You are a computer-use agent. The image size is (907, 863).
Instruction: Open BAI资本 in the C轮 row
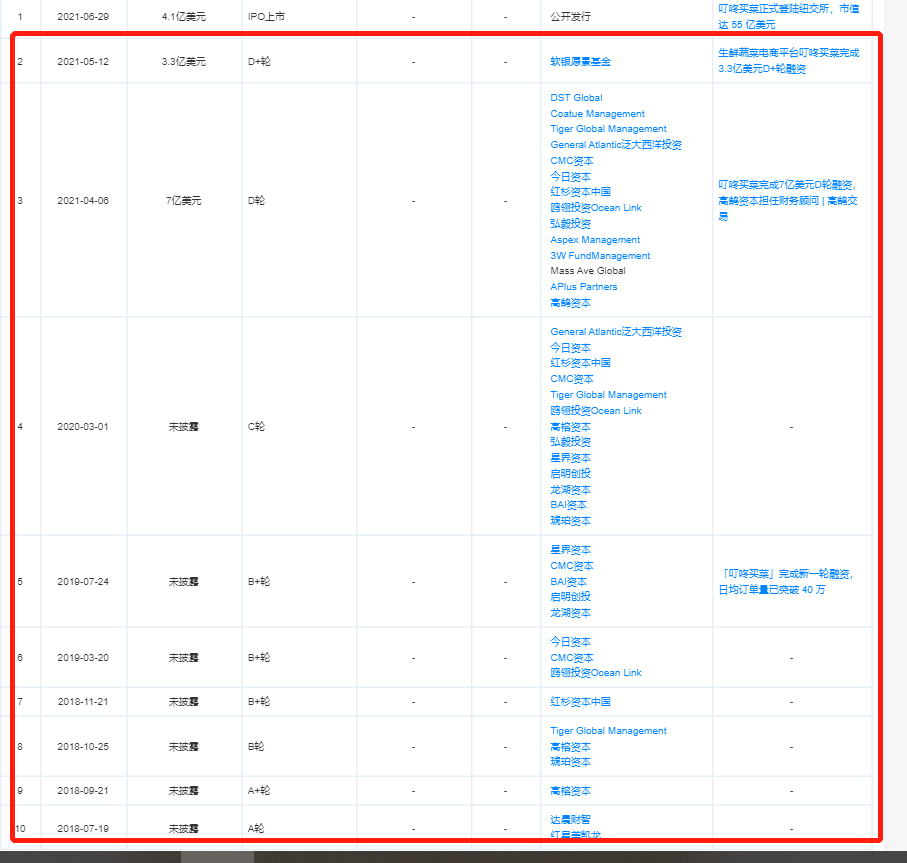pyautogui.click(x=568, y=505)
